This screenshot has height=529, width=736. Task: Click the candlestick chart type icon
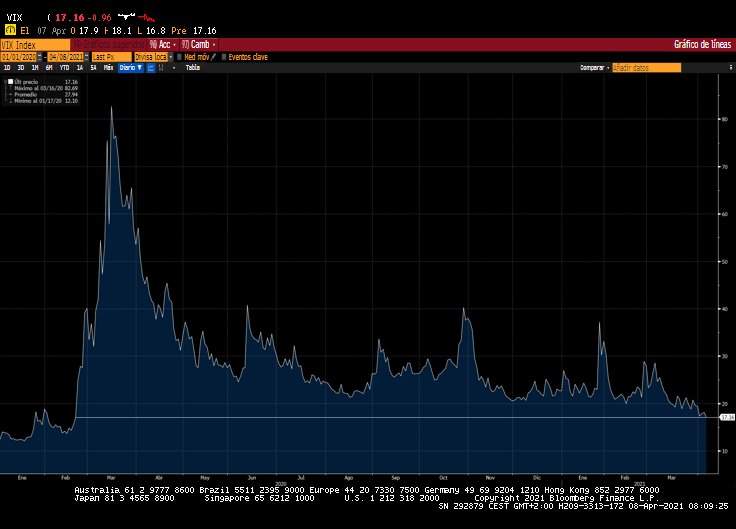click(161, 68)
